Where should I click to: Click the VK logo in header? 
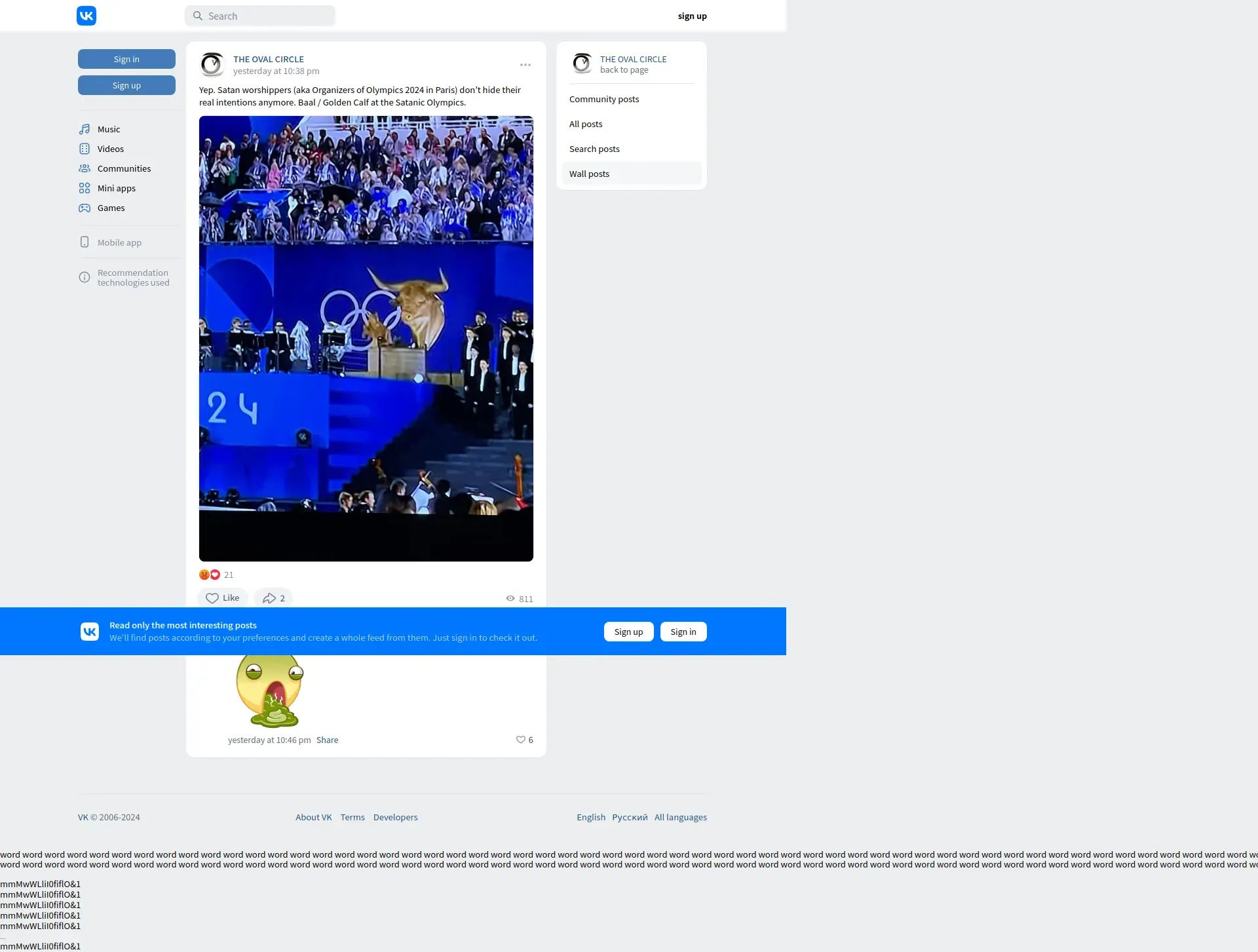[86, 16]
